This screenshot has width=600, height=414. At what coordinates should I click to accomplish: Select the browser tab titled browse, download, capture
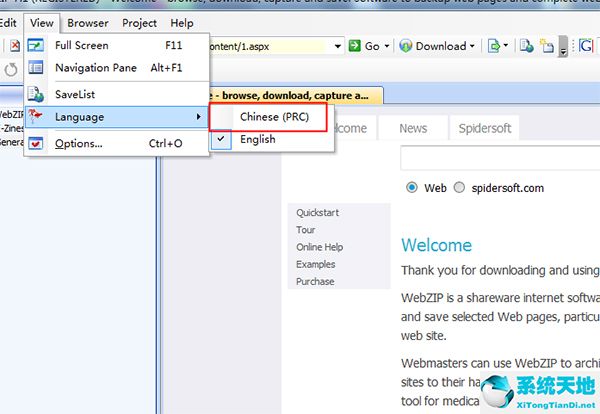(x=295, y=95)
